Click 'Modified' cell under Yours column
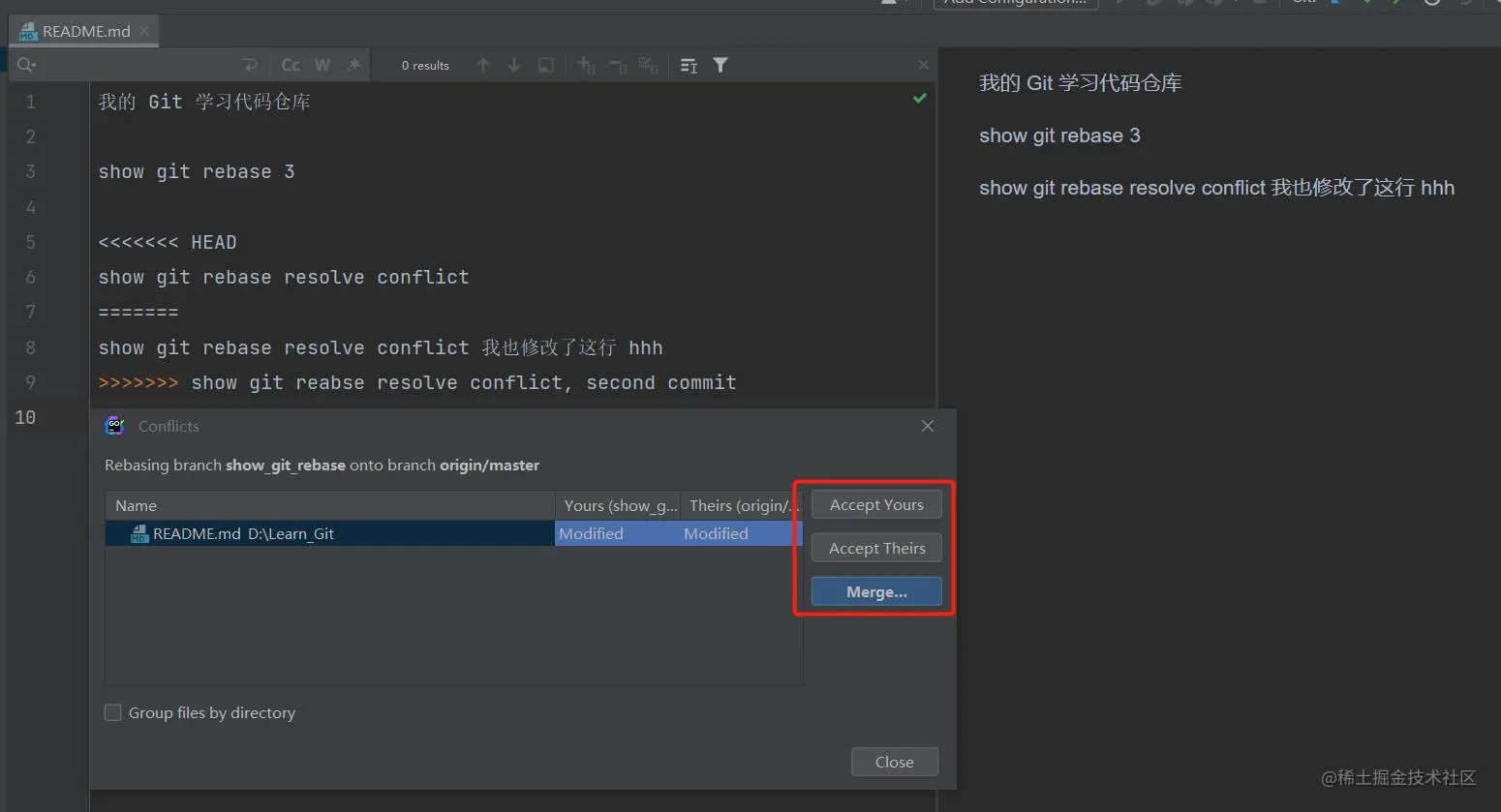 click(x=617, y=533)
